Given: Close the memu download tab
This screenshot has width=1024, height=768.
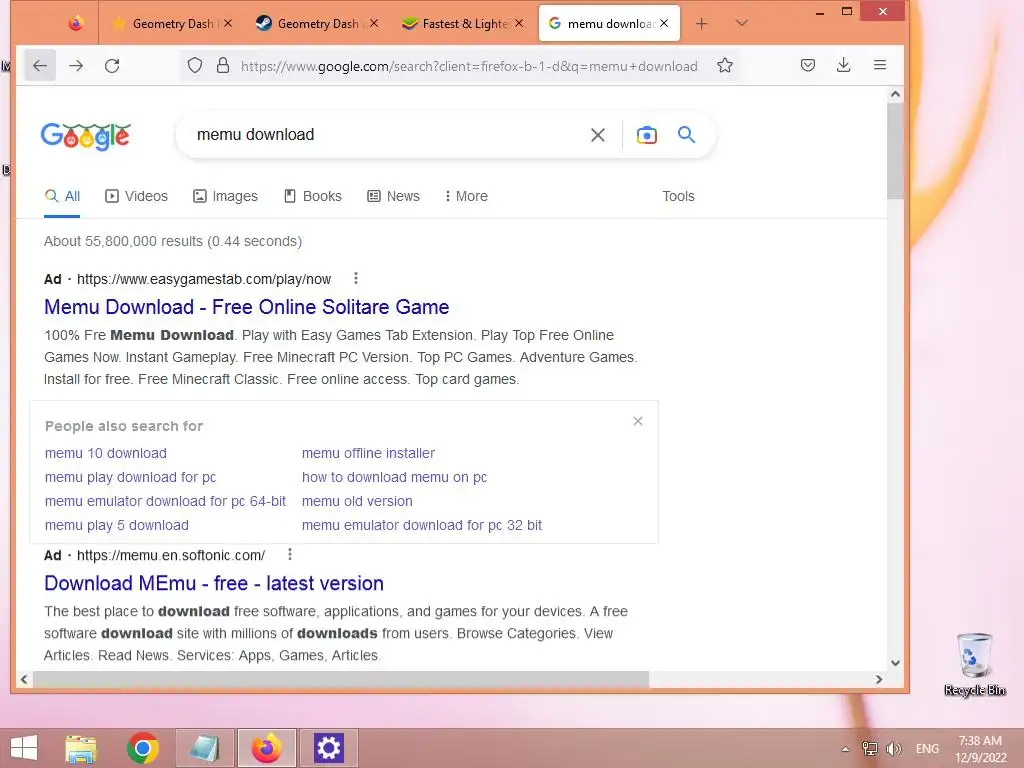Looking at the screenshot, I should click(x=664, y=24).
